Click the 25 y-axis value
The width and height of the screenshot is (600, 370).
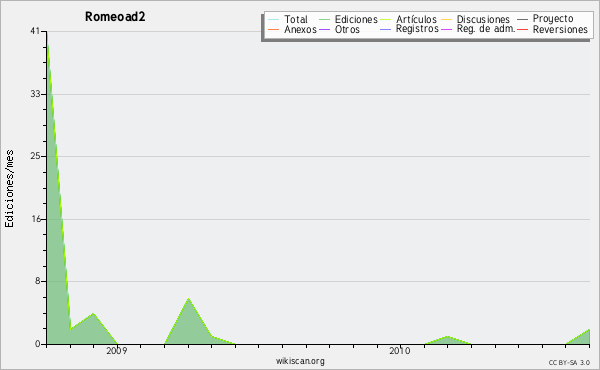35,156
